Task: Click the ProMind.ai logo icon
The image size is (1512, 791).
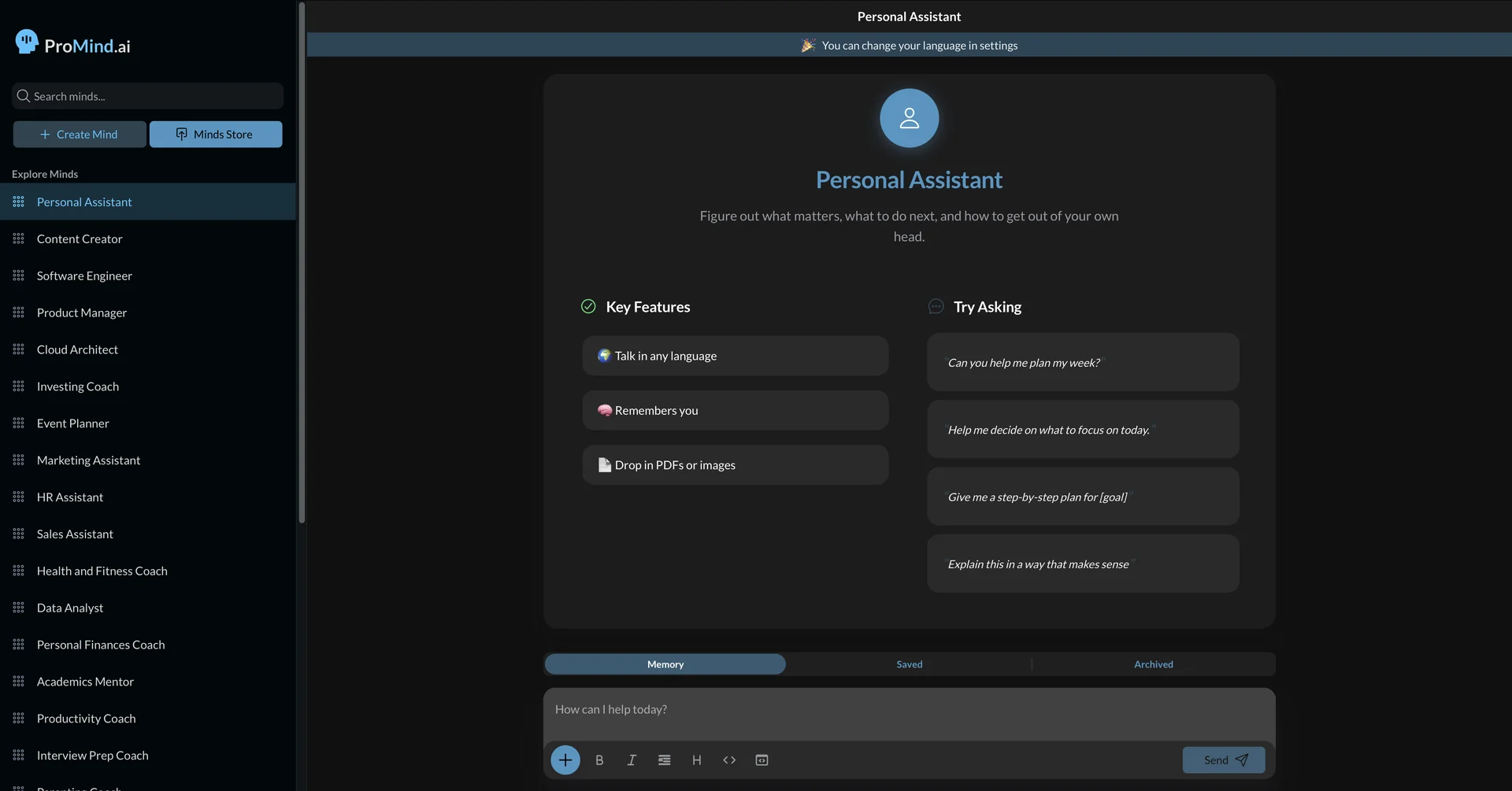Action: tap(27, 42)
